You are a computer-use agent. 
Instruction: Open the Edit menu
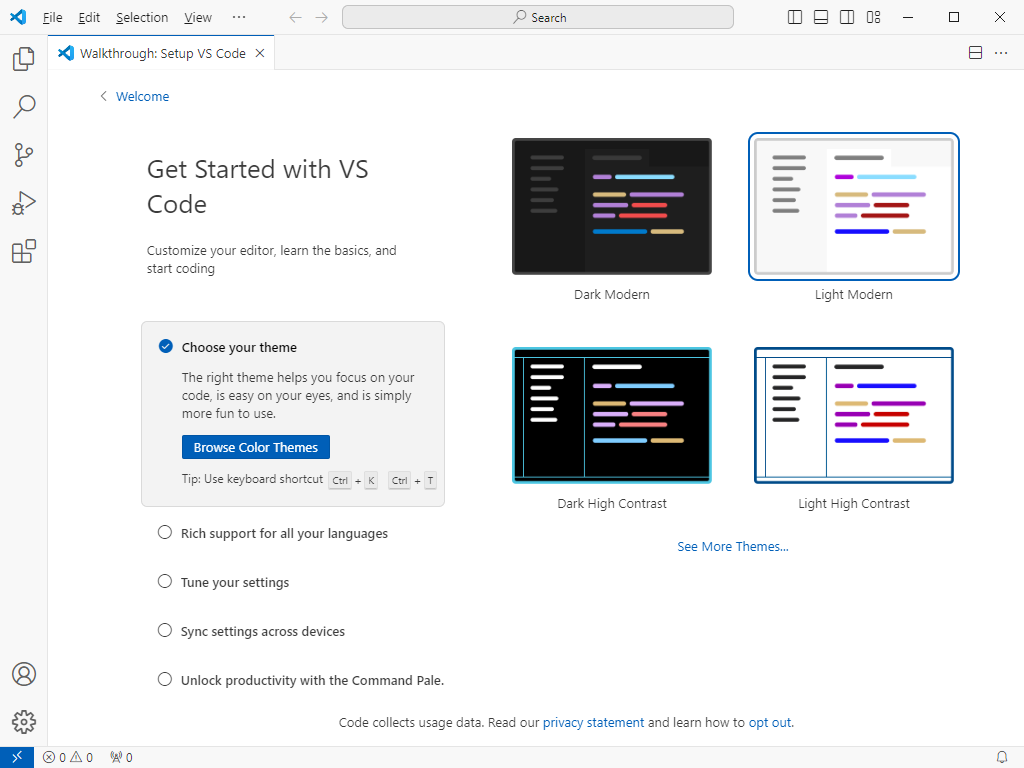[89, 18]
